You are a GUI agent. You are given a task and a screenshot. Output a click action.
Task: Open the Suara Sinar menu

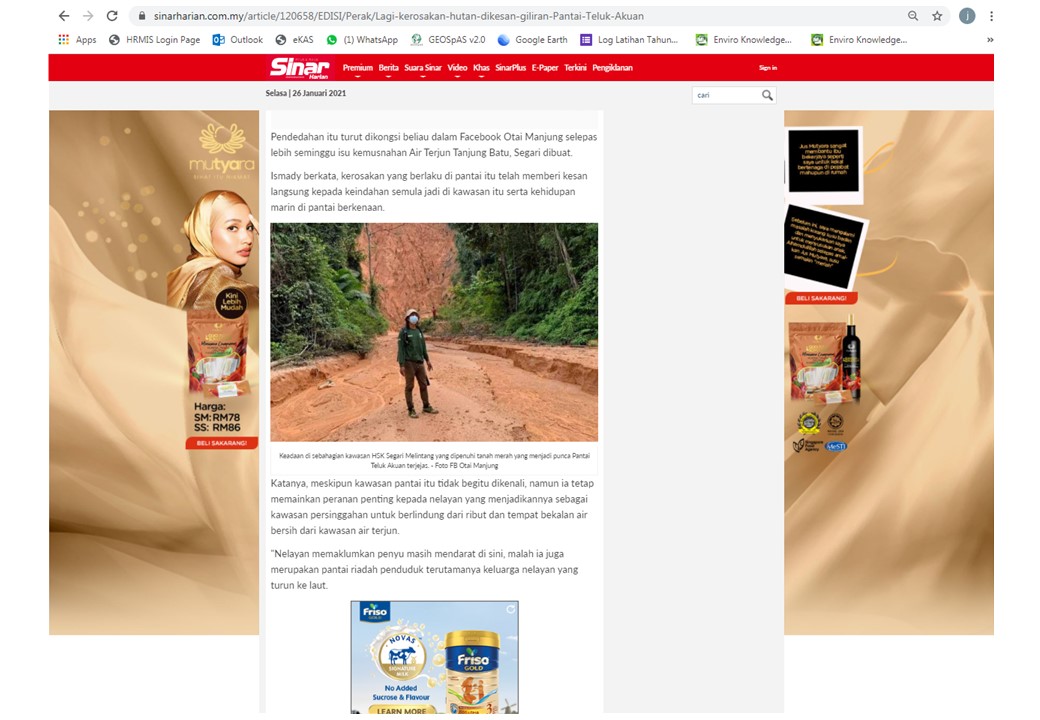(x=422, y=68)
